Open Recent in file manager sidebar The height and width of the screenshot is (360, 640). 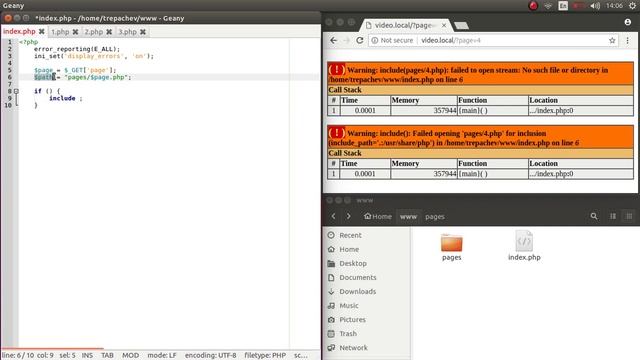click(x=350, y=235)
